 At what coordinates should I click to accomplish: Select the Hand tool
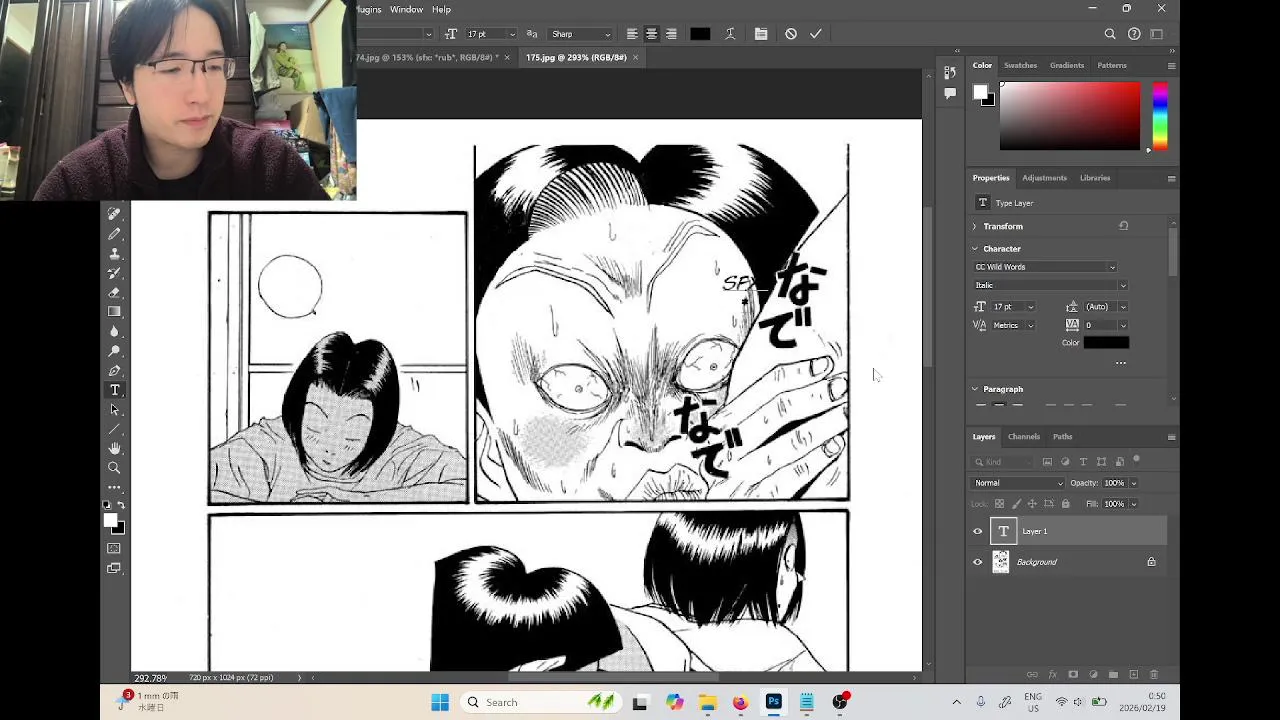pos(114,448)
